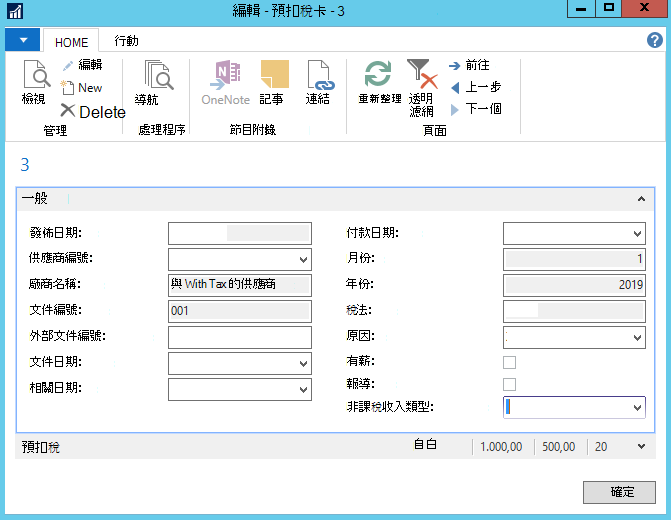
Task: Click the 月份 field
Action: tap(574, 259)
